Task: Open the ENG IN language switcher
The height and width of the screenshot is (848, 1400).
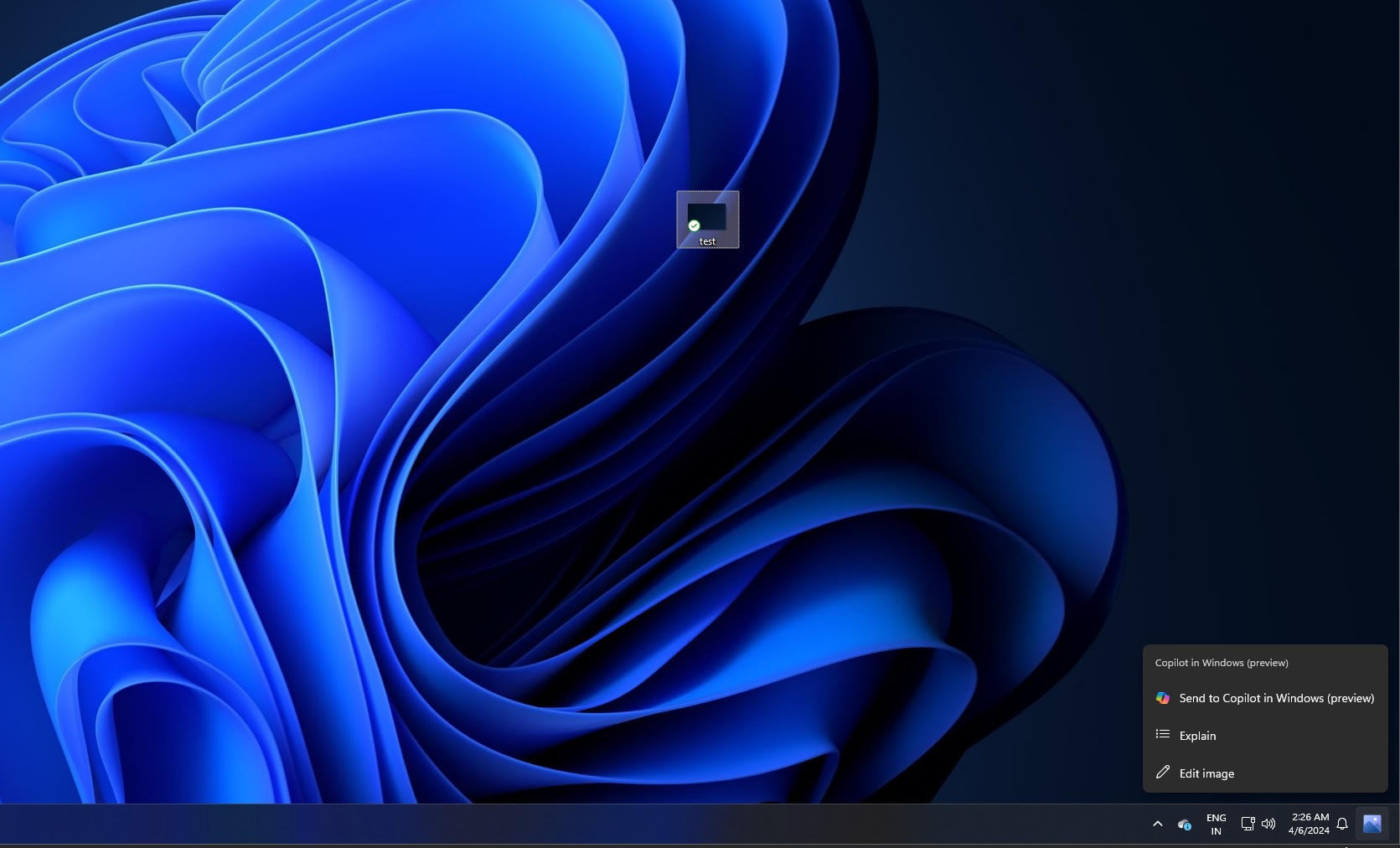Action: point(1216,825)
